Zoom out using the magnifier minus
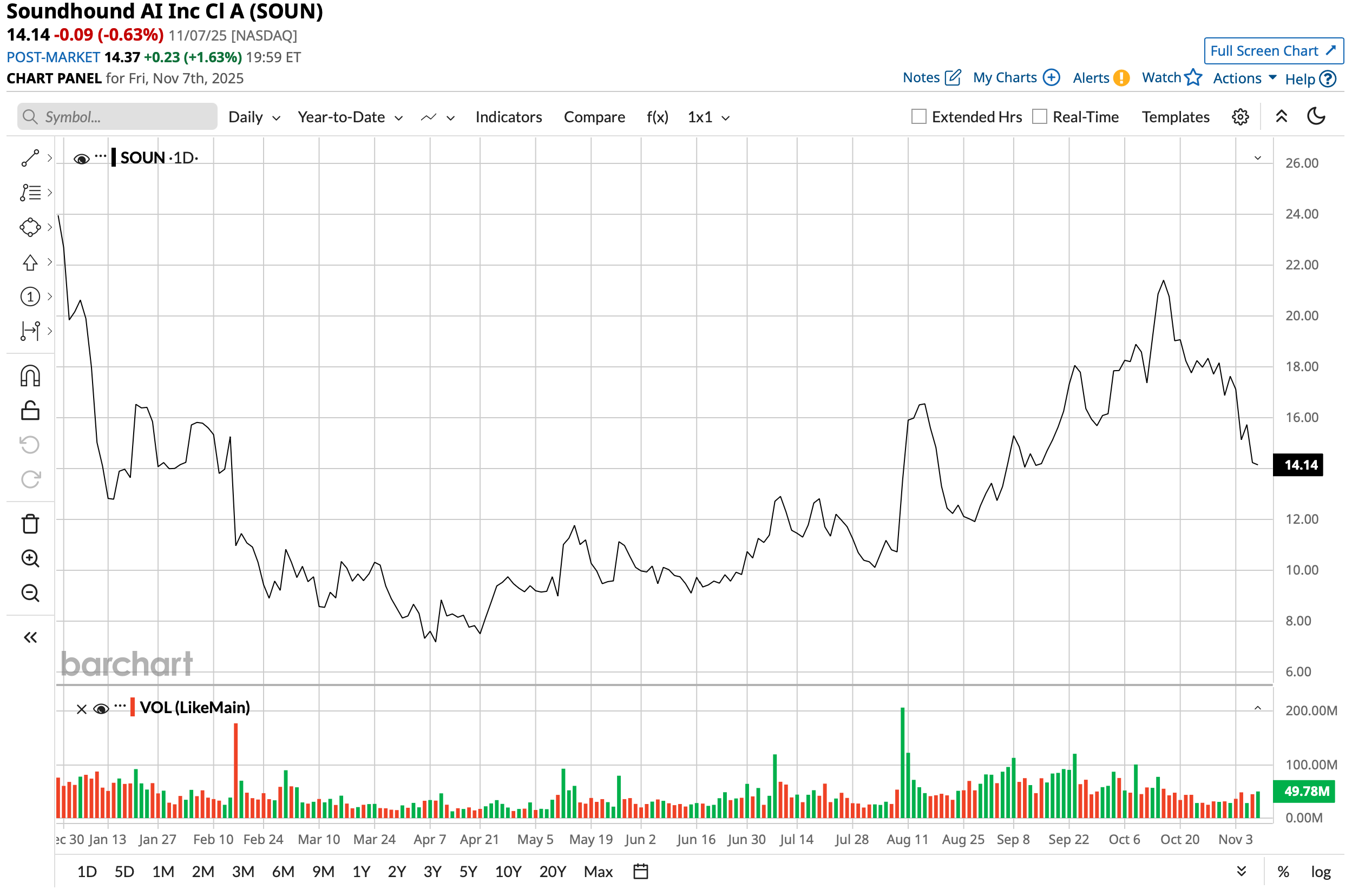1352x896 pixels. [30, 594]
